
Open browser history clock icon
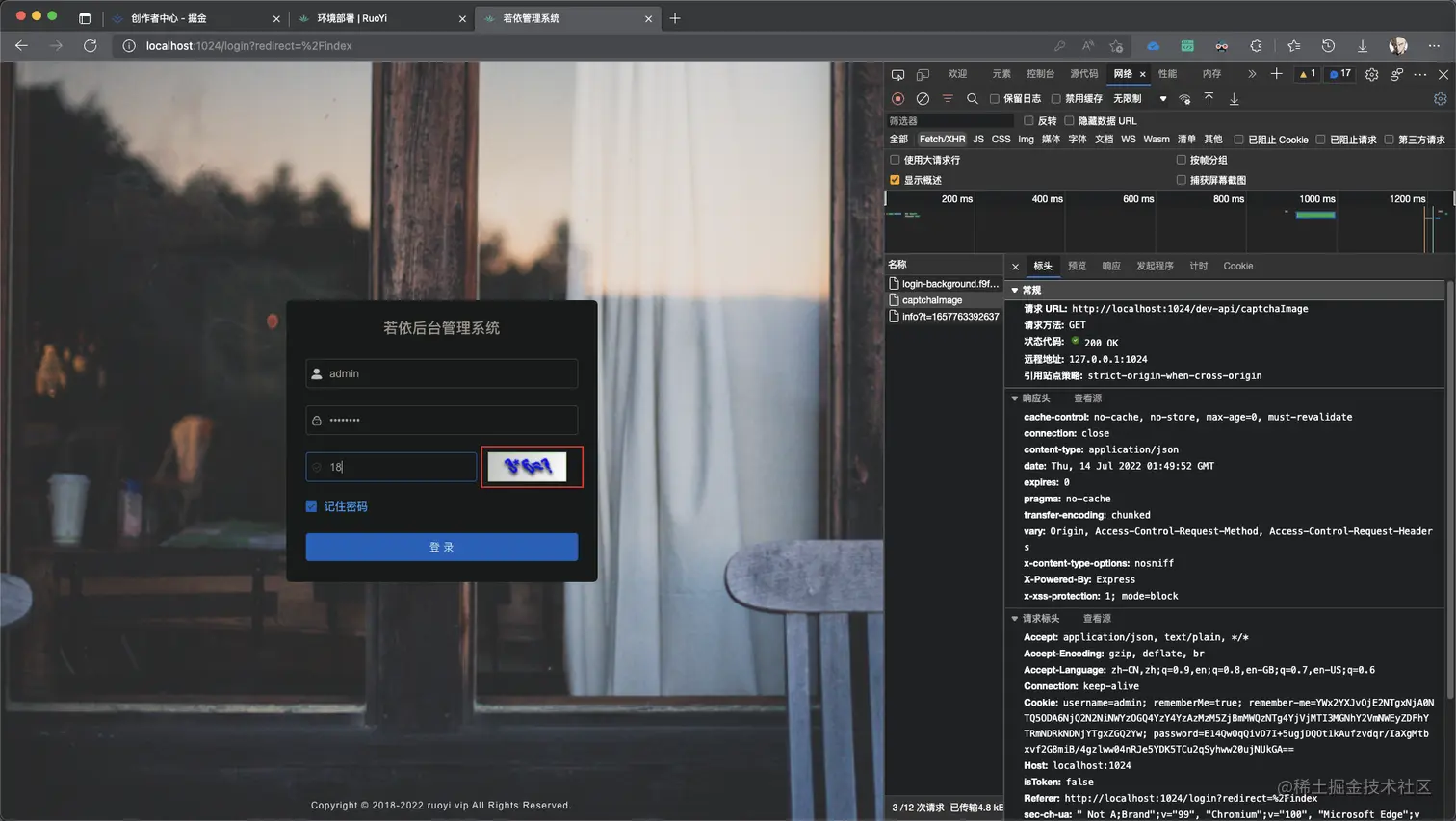(1328, 46)
